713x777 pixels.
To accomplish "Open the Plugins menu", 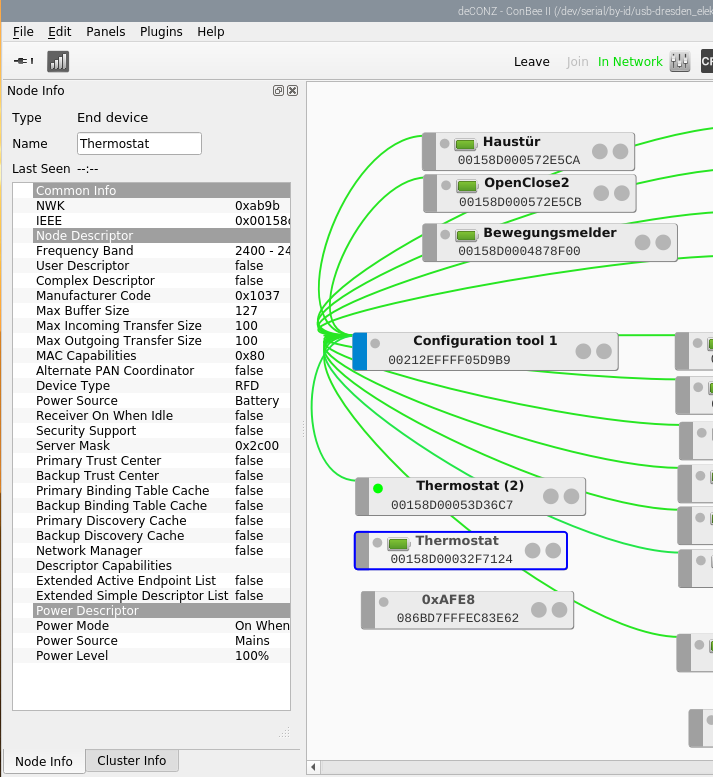I will [x=161, y=32].
